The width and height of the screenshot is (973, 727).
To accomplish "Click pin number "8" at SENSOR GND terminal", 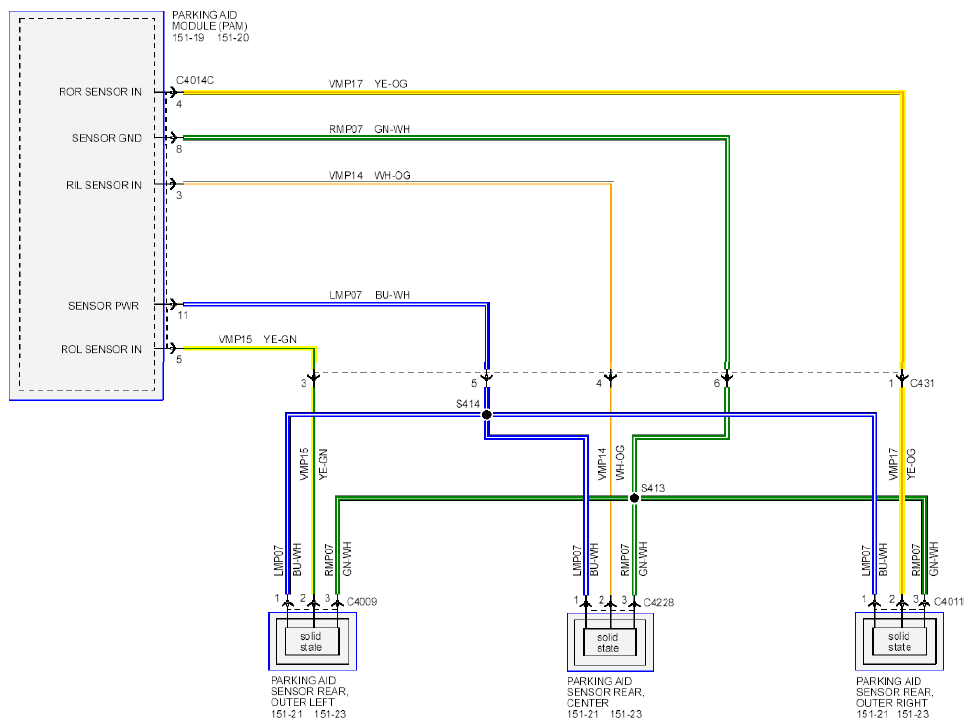I will click(x=179, y=149).
